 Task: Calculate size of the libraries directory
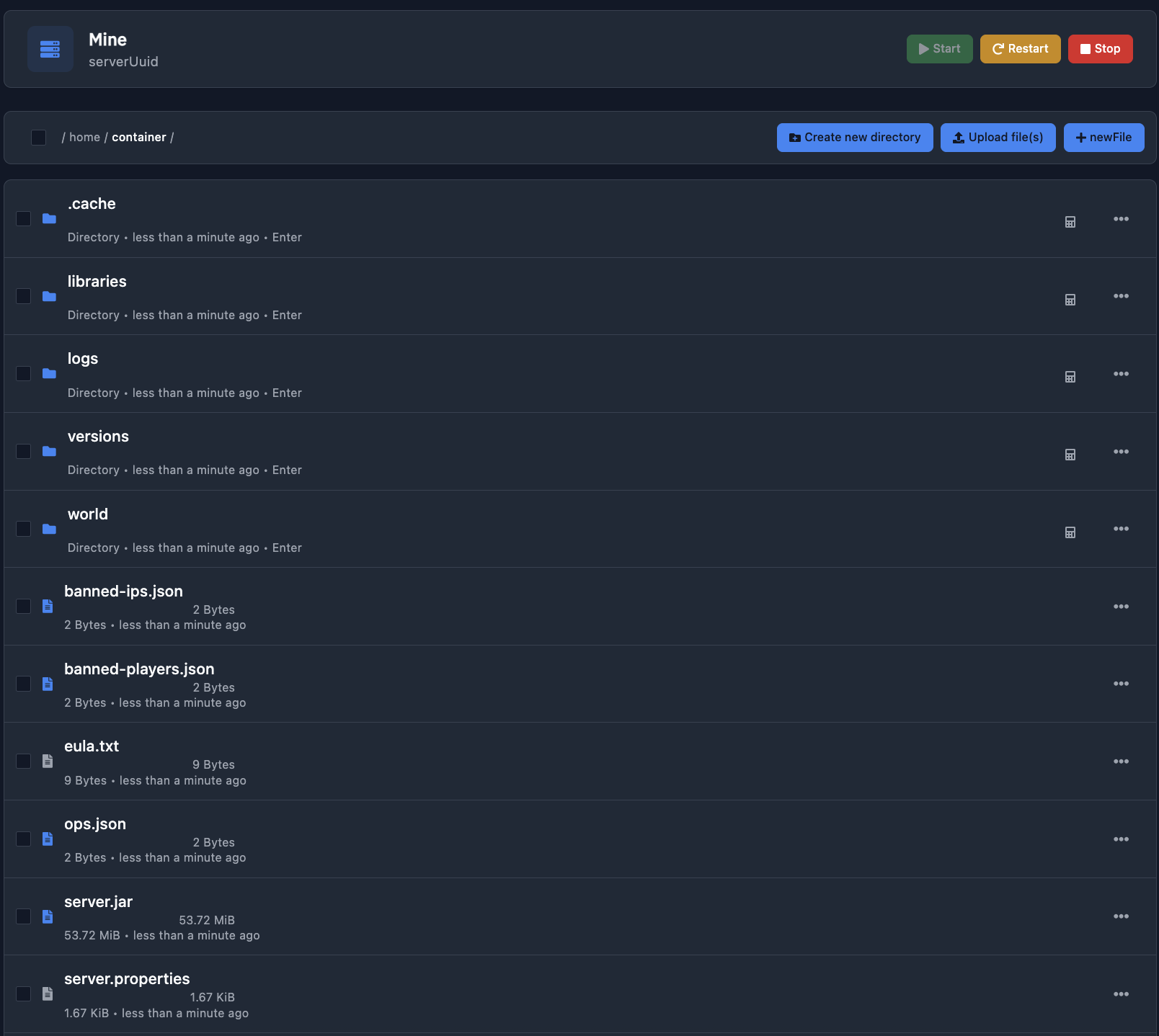pos(1070,300)
